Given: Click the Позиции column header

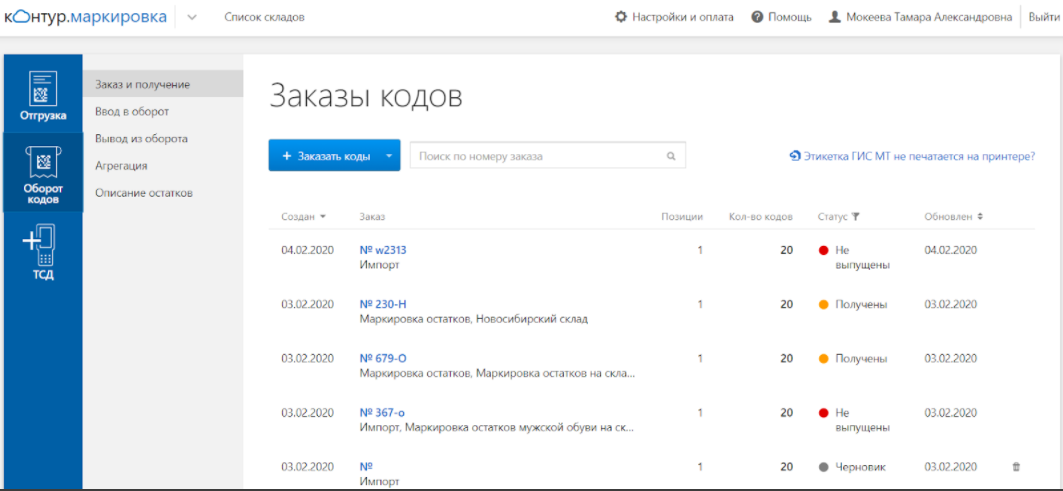Looking at the screenshot, I should pos(682,216).
